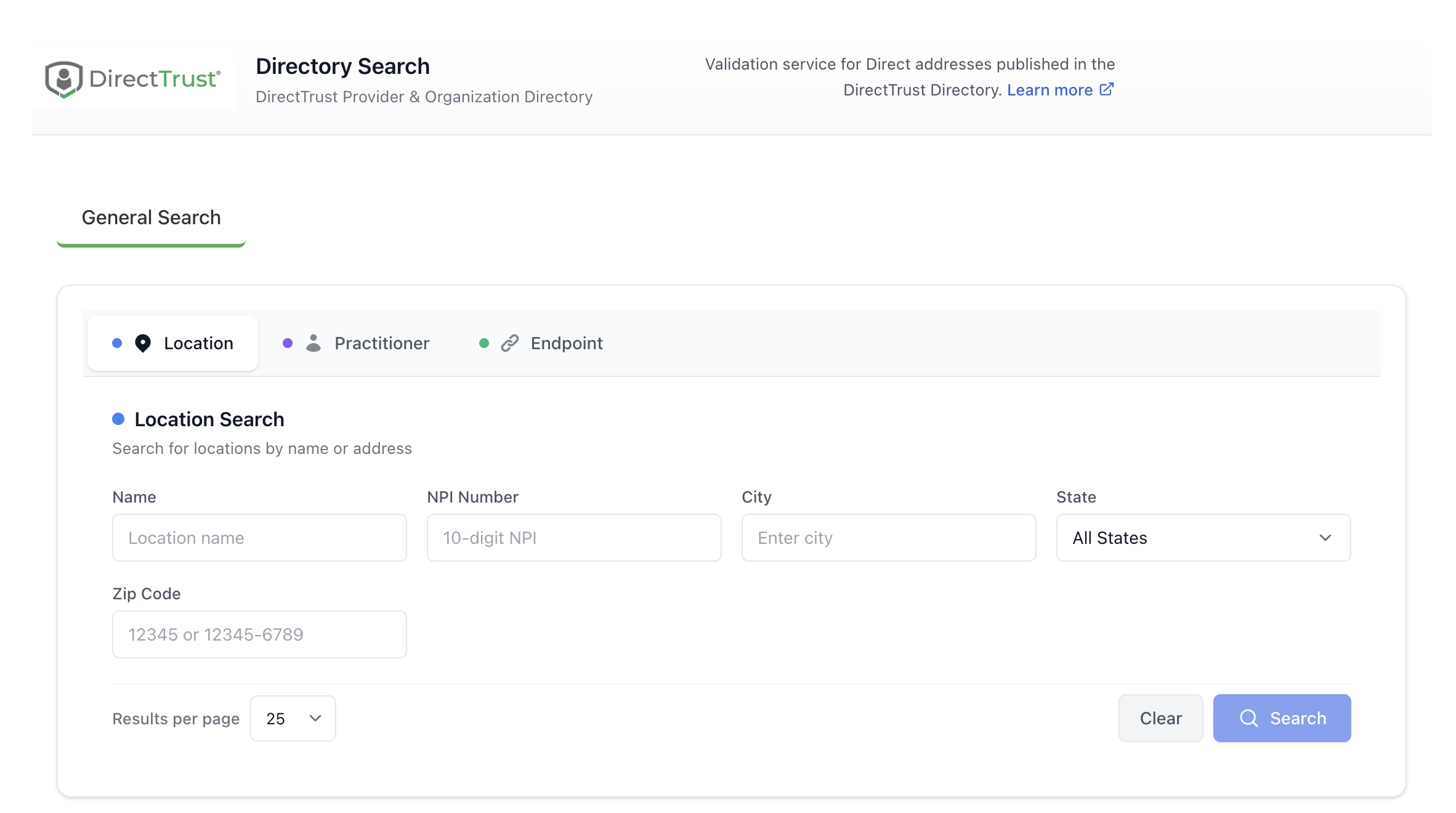
Task: Switch to the Practitioner tab
Action: click(356, 343)
